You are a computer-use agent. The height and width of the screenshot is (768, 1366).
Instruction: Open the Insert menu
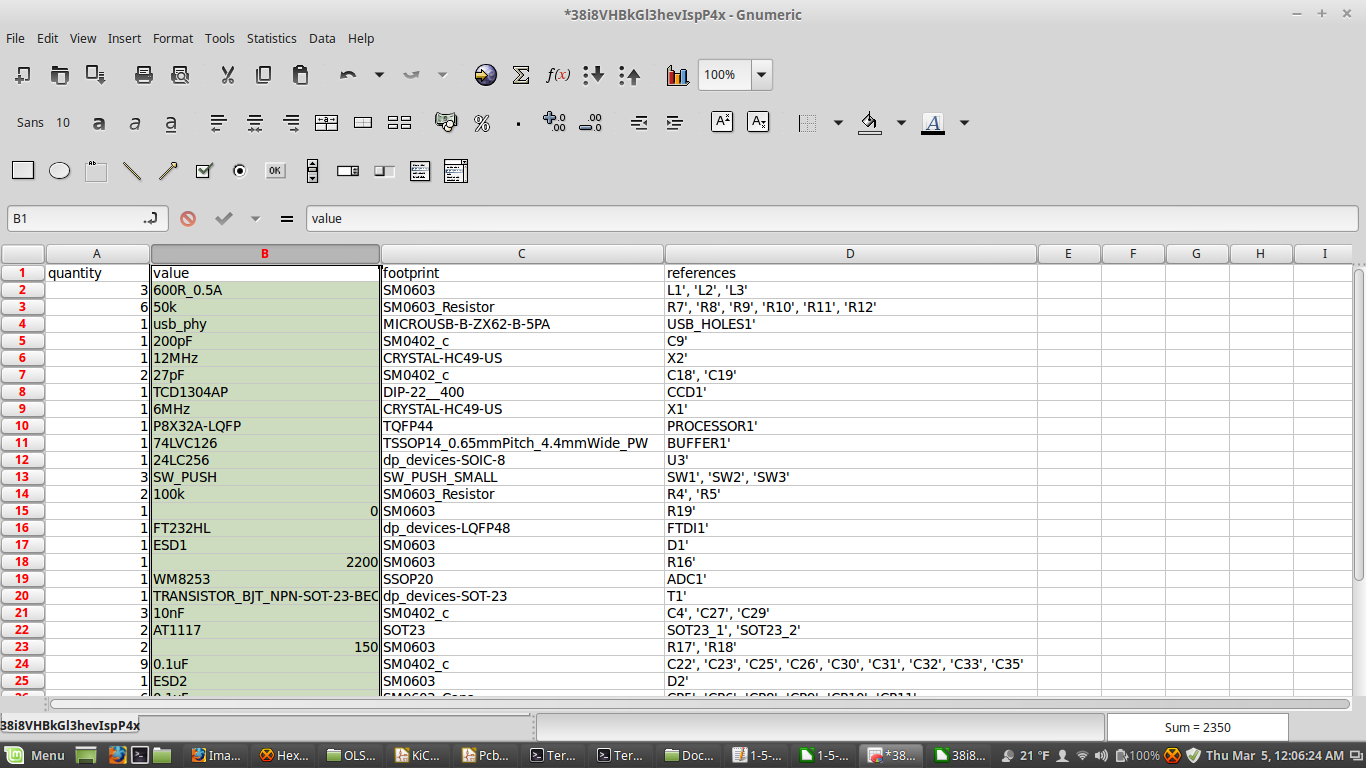point(124,38)
